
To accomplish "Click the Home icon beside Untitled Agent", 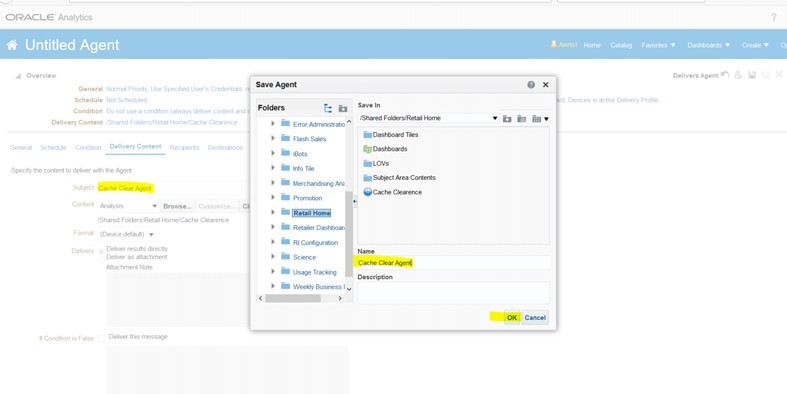I will (x=12, y=45).
